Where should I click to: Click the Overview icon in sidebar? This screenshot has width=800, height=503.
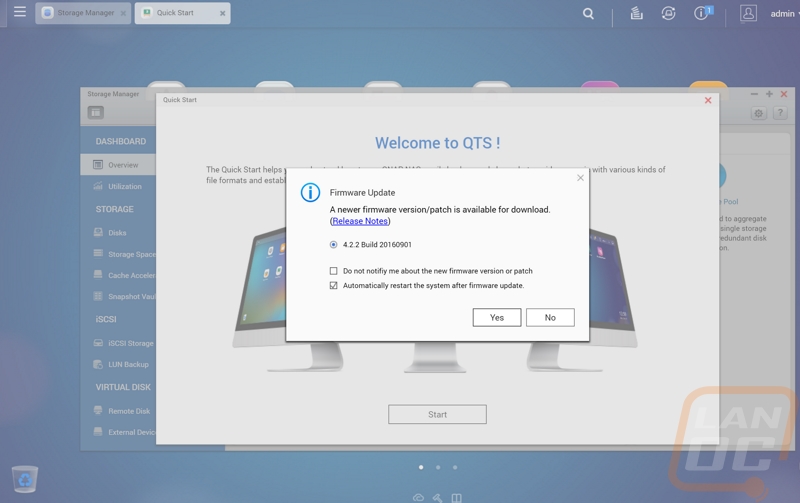point(98,164)
